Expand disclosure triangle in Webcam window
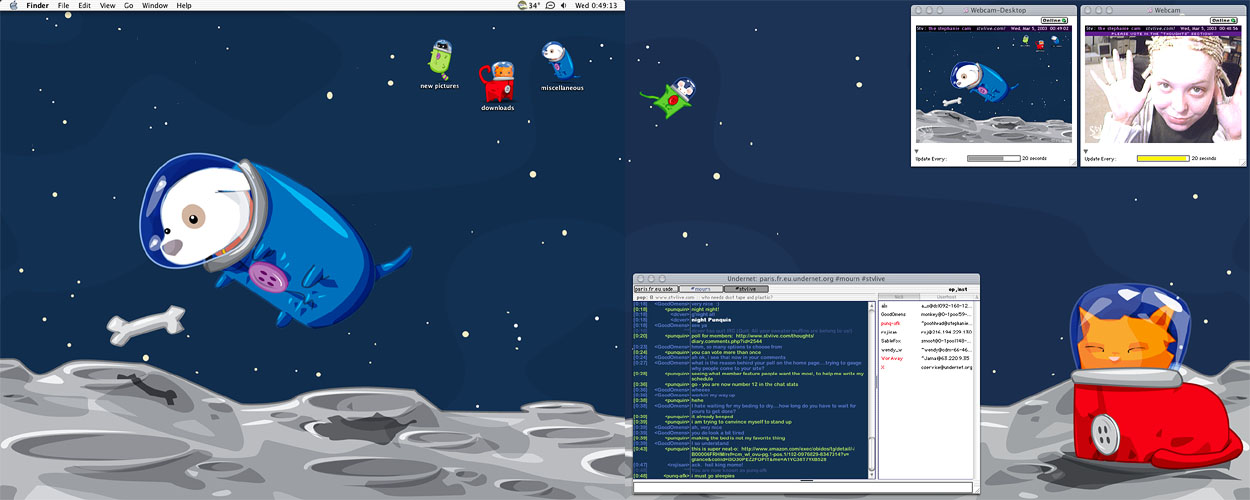 tap(1087, 152)
